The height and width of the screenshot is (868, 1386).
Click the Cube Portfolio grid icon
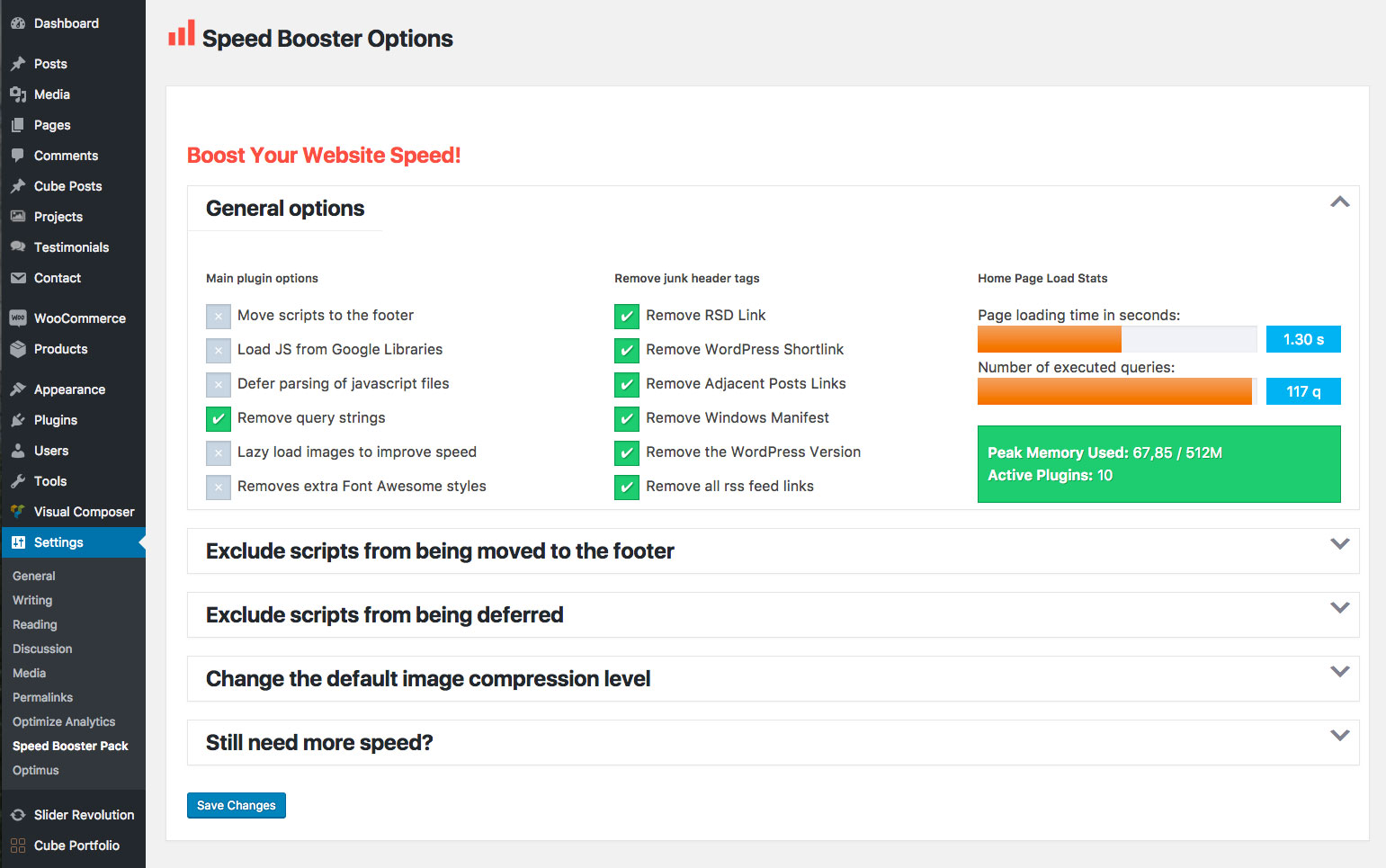pyautogui.click(x=18, y=846)
